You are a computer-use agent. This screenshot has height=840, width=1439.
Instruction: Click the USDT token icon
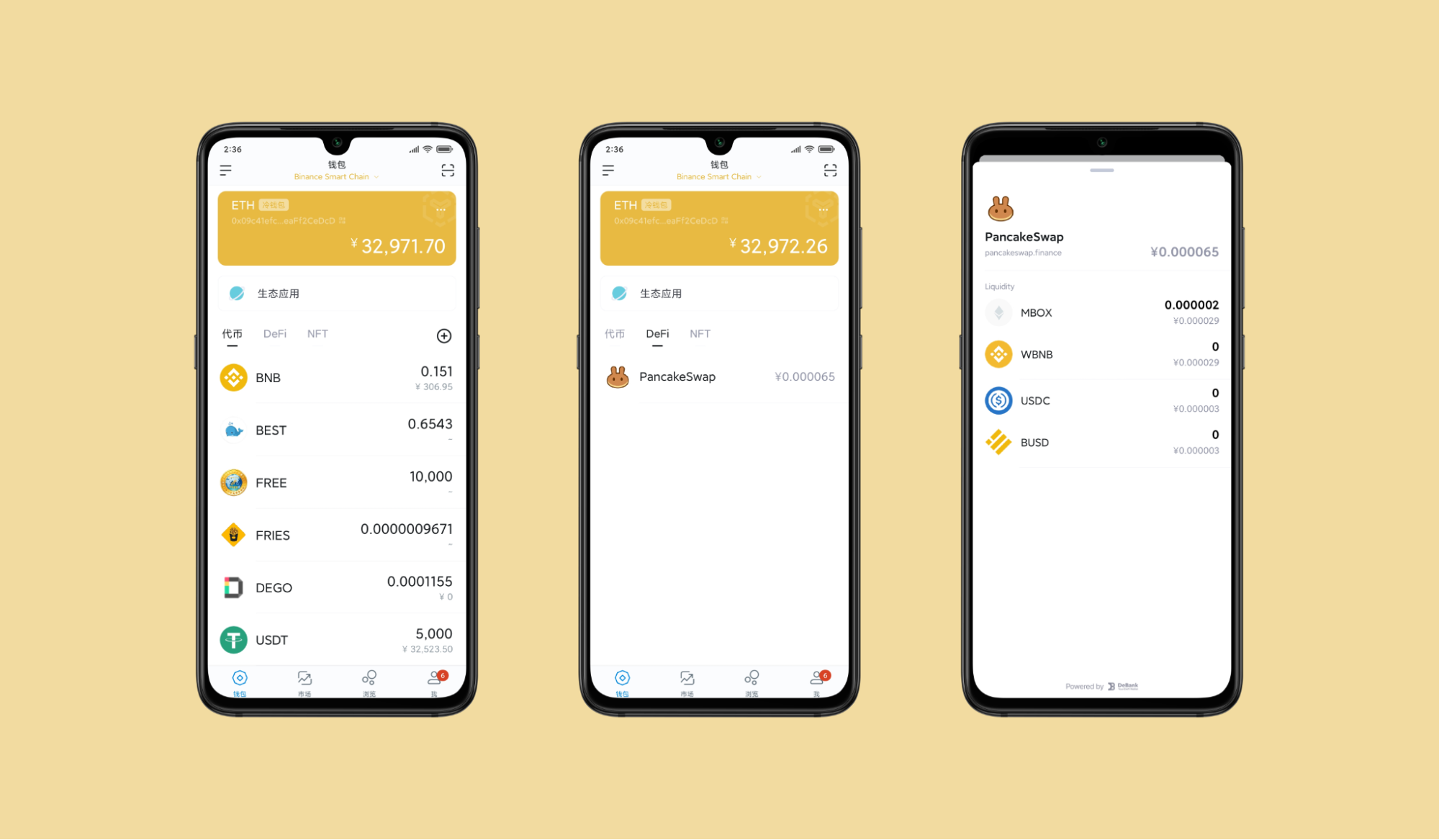pos(233,638)
